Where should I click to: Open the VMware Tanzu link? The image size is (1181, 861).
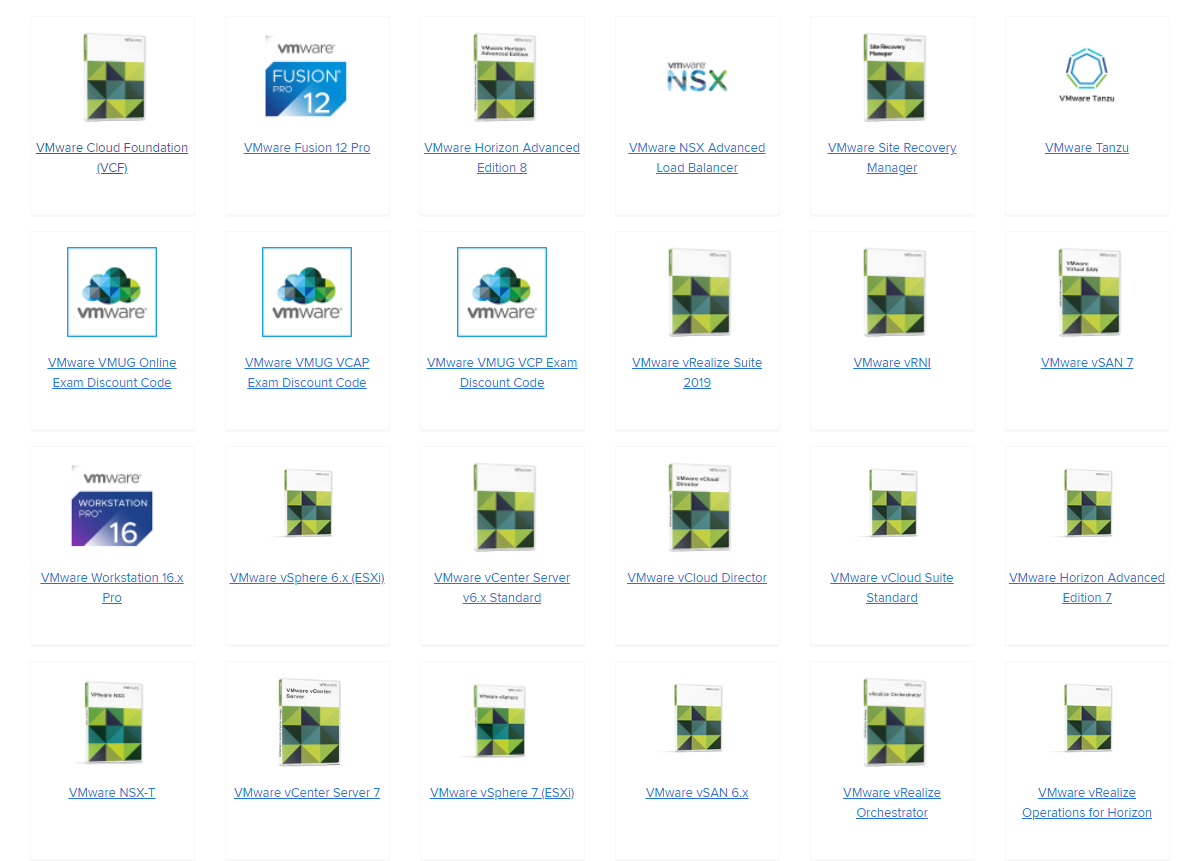point(1087,148)
